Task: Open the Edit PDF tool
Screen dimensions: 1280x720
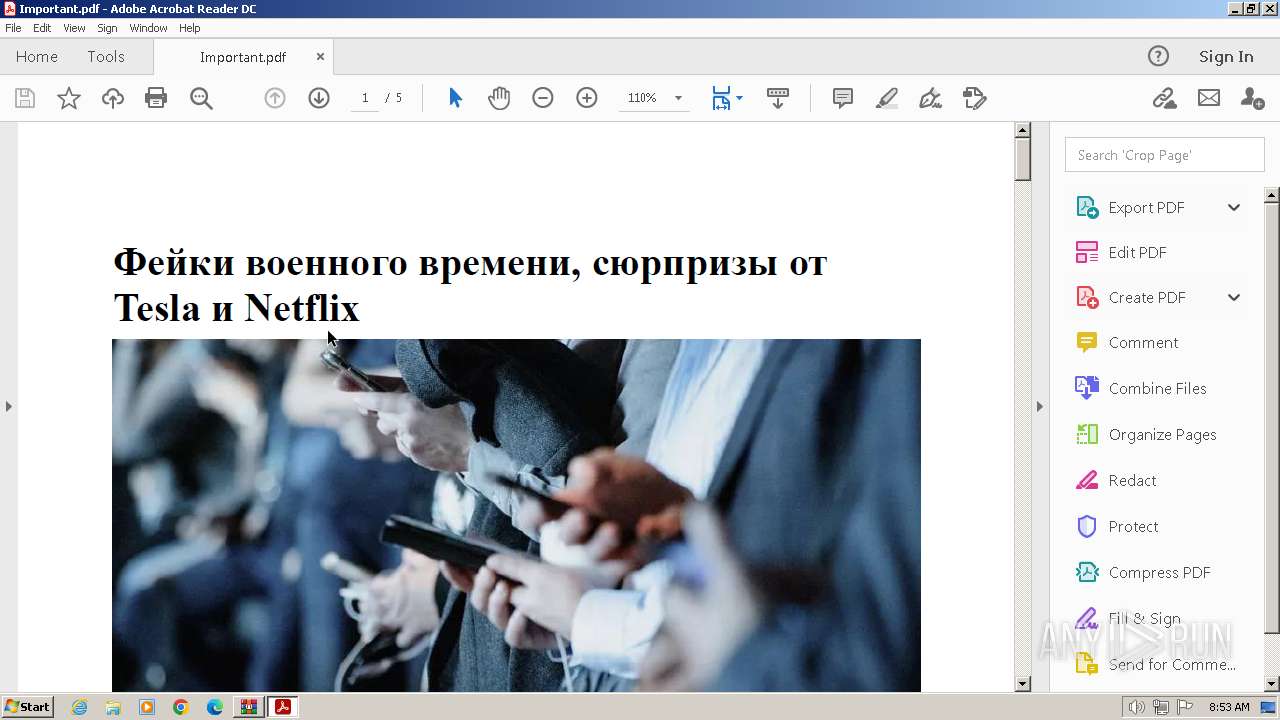Action: 1137,252
